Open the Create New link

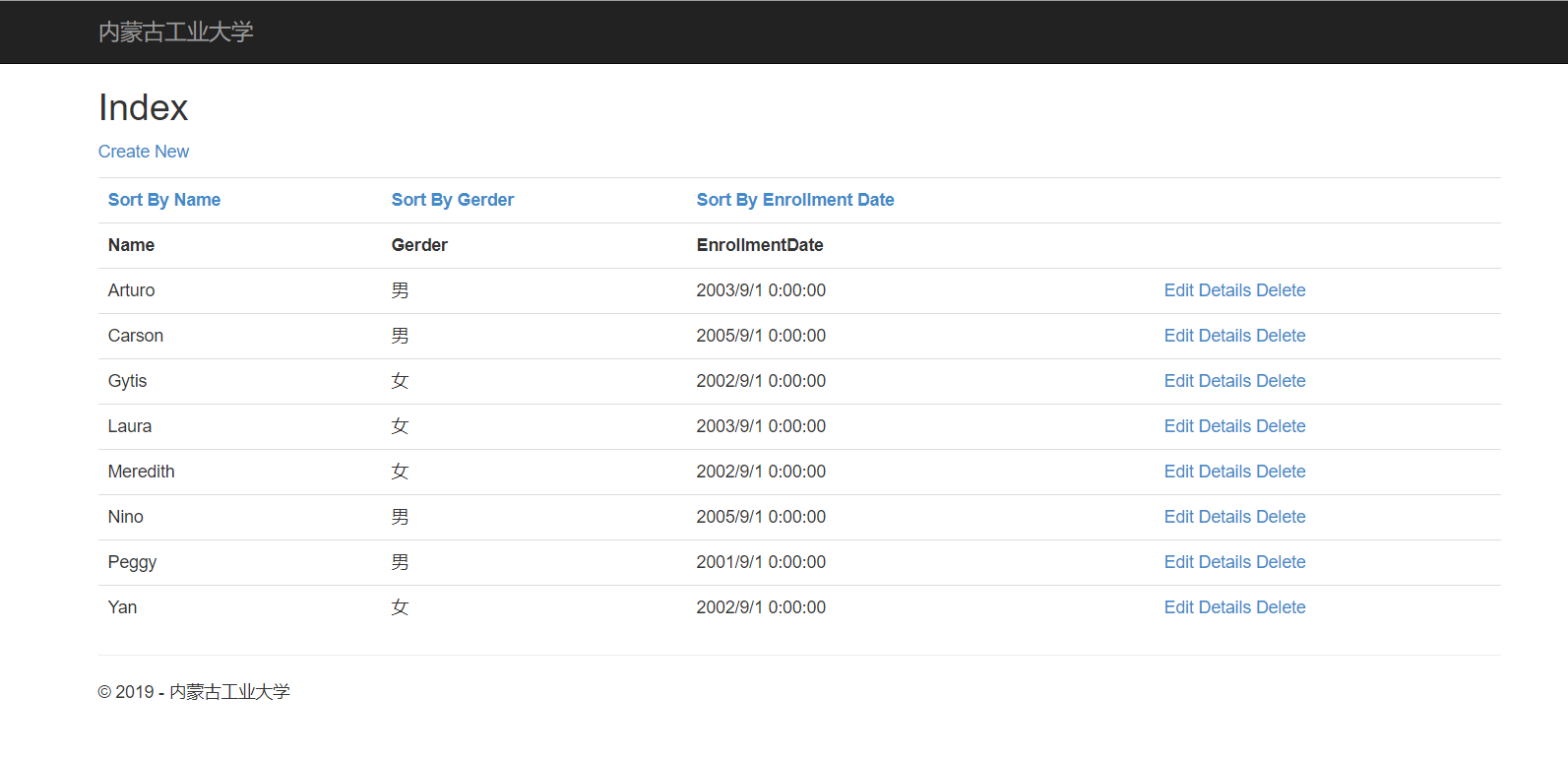pyautogui.click(x=144, y=152)
